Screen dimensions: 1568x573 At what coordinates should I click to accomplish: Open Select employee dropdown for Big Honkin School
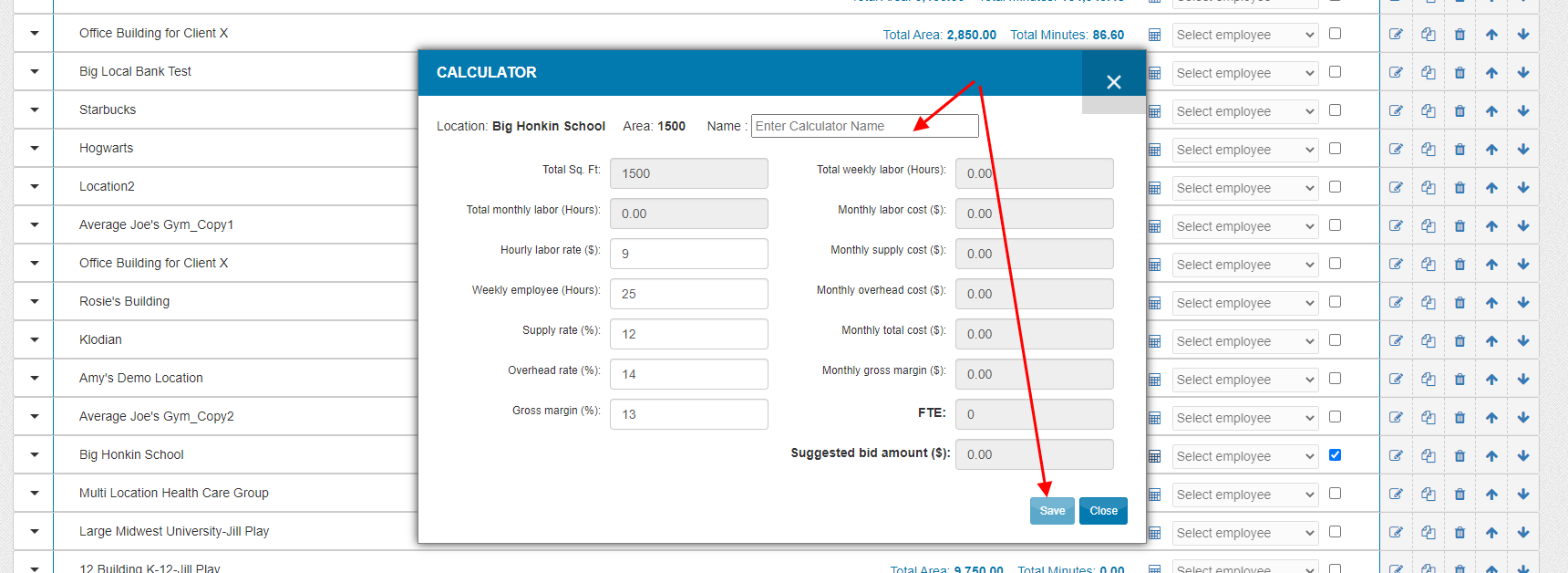(x=1245, y=456)
